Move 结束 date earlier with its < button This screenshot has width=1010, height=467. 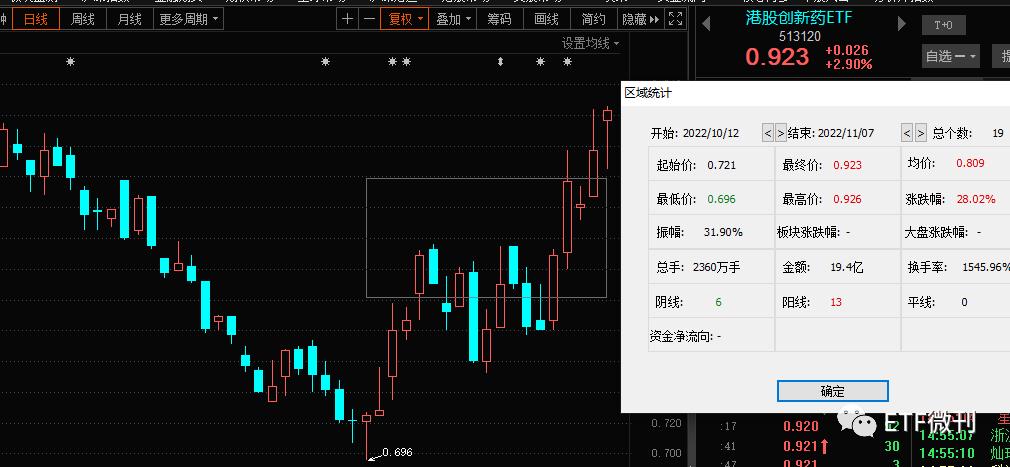coord(907,133)
